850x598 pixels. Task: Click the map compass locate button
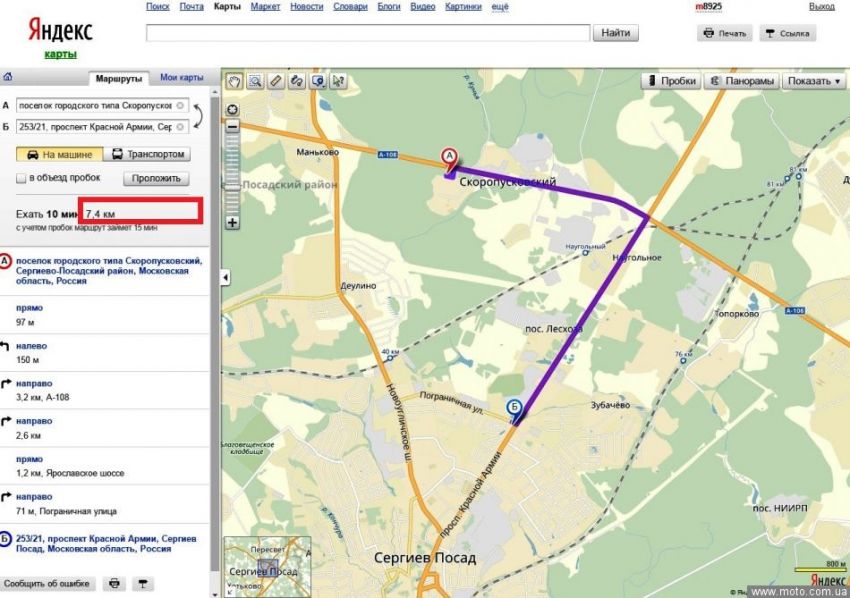[232, 110]
